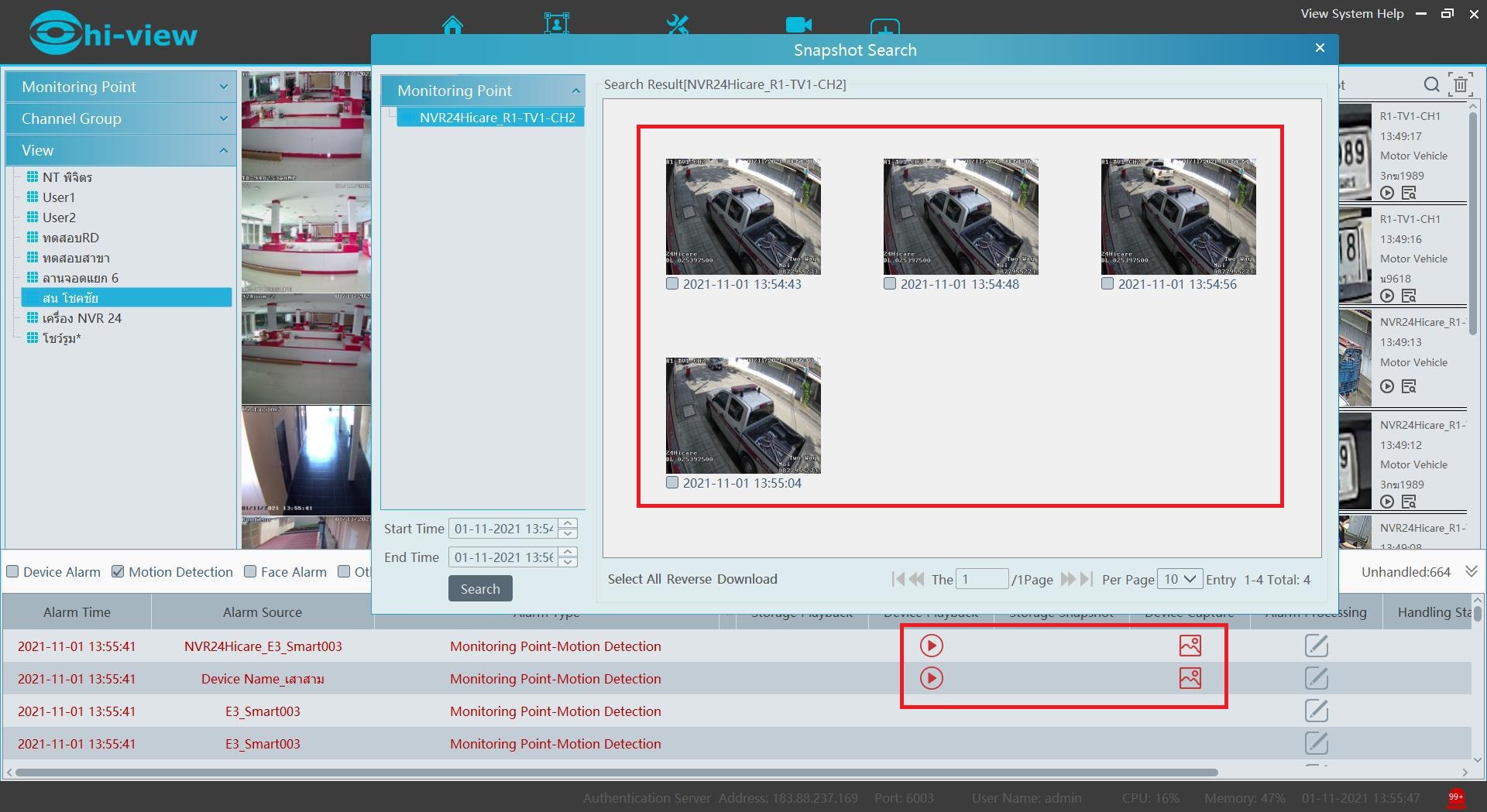Select the เครื่อง NVR 24 view item
The height and width of the screenshot is (812, 1487).
click(x=82, y=318)
